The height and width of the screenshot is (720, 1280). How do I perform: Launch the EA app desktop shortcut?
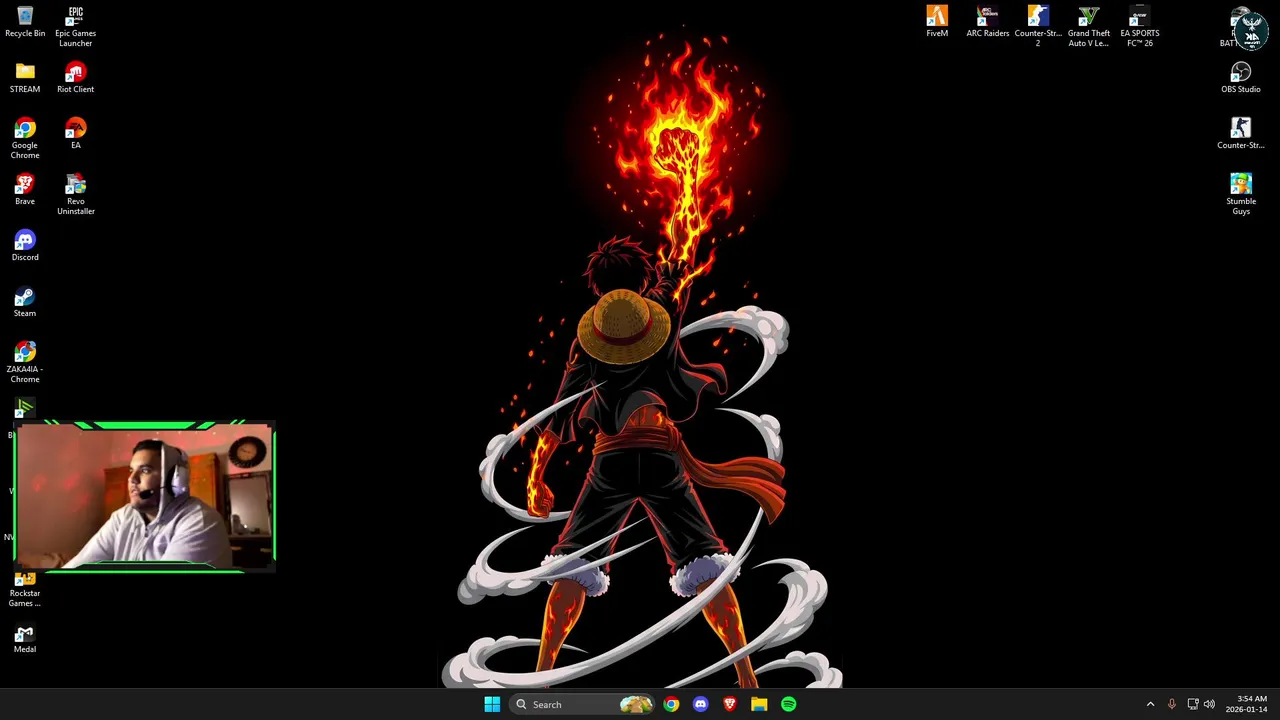[x=75, y=134]
